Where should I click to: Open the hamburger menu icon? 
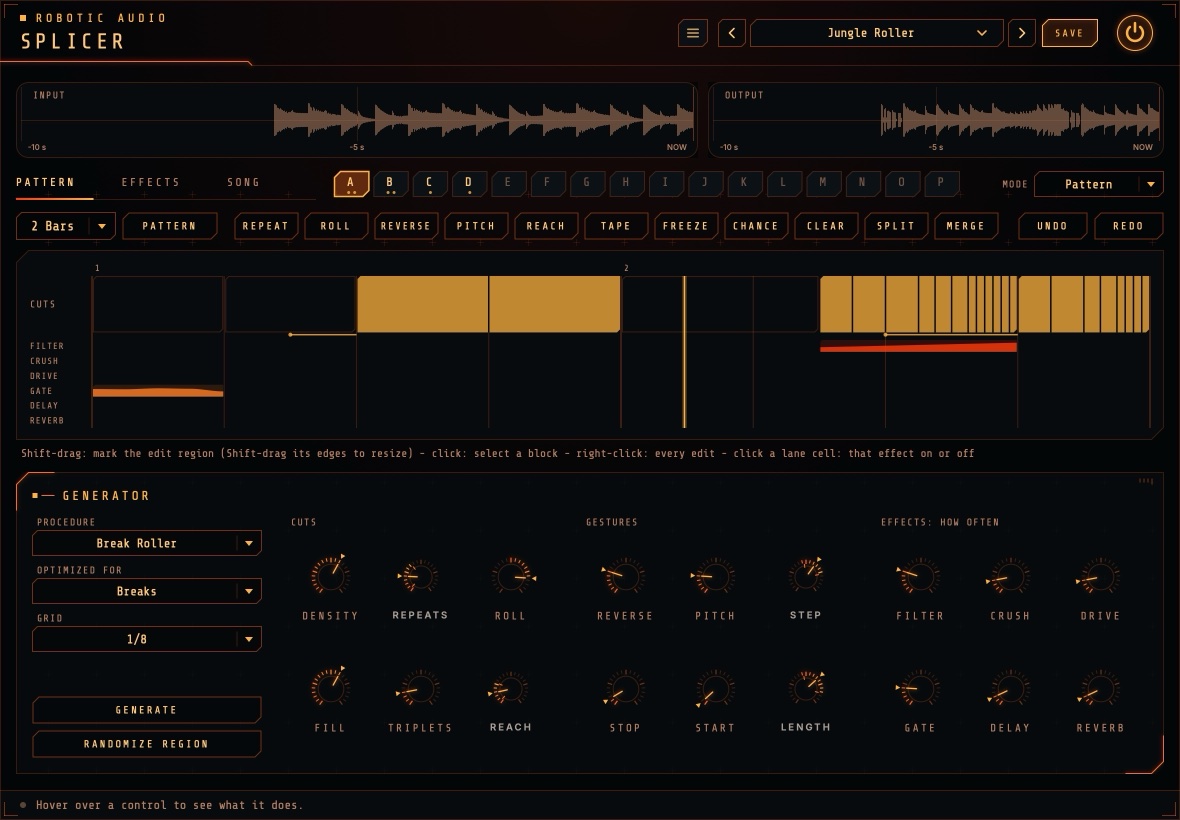coord(692,33)
